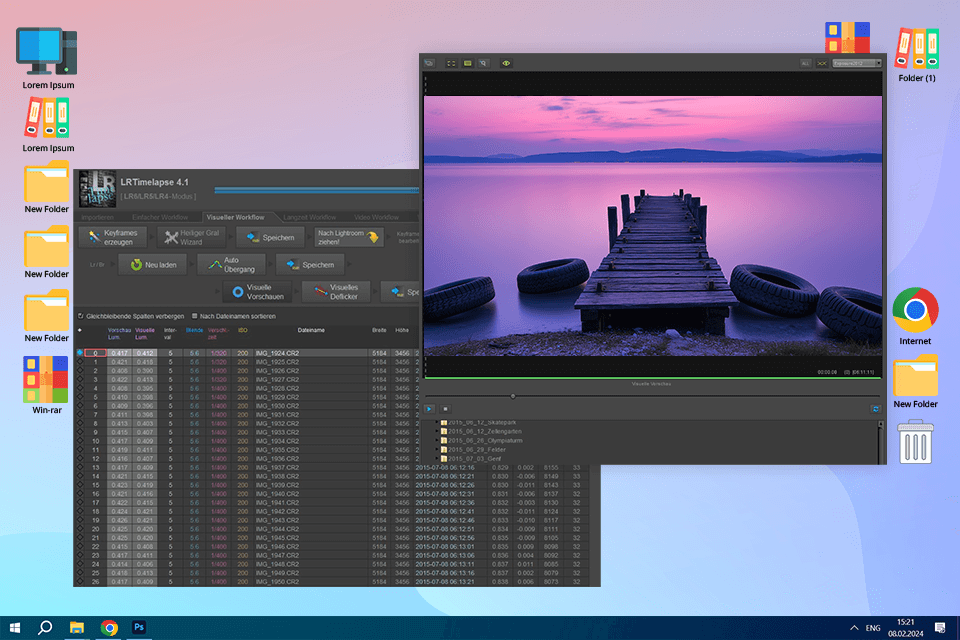The height and width of the screenshot is (640, 960).
Task: Click the yellow curves icon in preview toolbar
Action: point(822,63)
